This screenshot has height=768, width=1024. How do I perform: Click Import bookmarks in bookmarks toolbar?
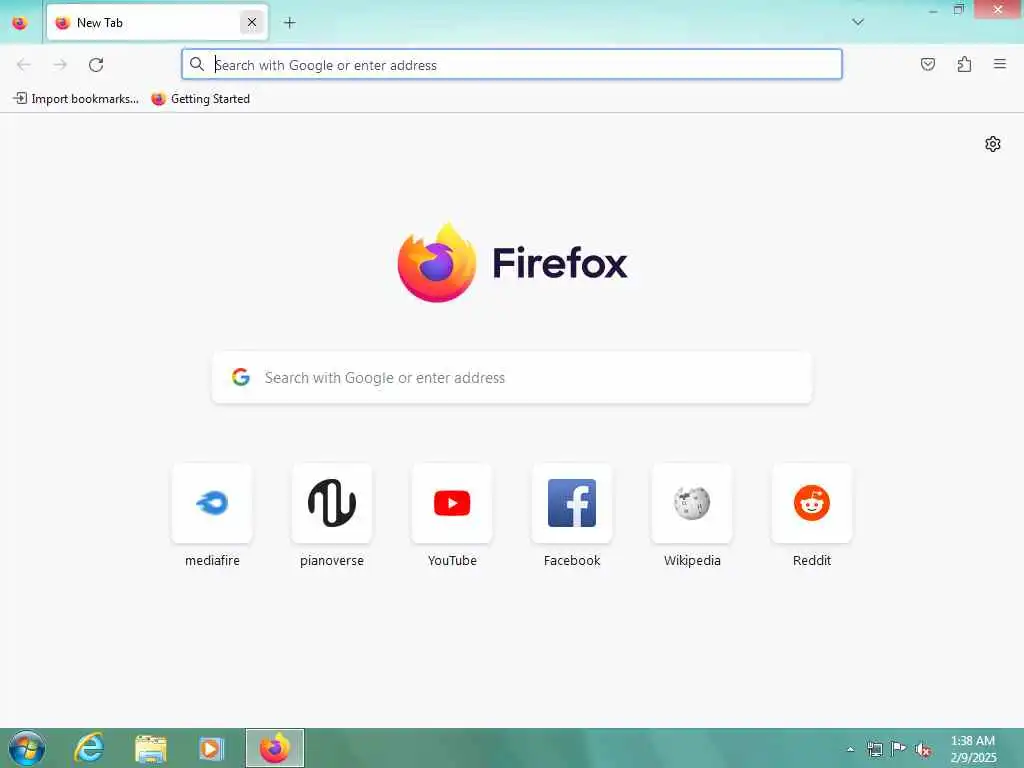pyautogui.click(x=76, y=99)
